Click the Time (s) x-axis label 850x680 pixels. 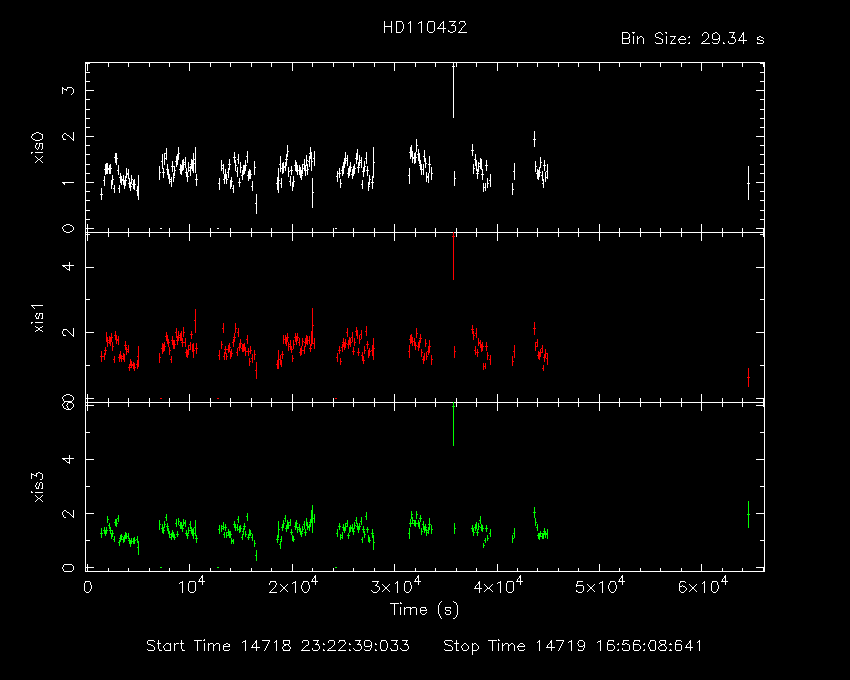[424, 610]
